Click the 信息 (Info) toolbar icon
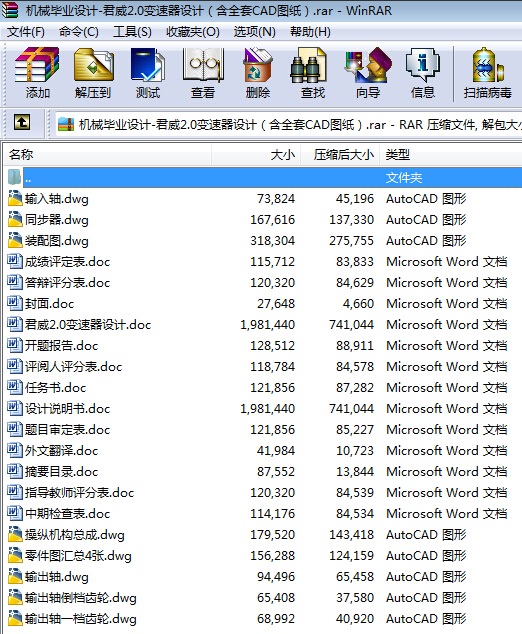522x634 pixels. click(x=423, y=65)
